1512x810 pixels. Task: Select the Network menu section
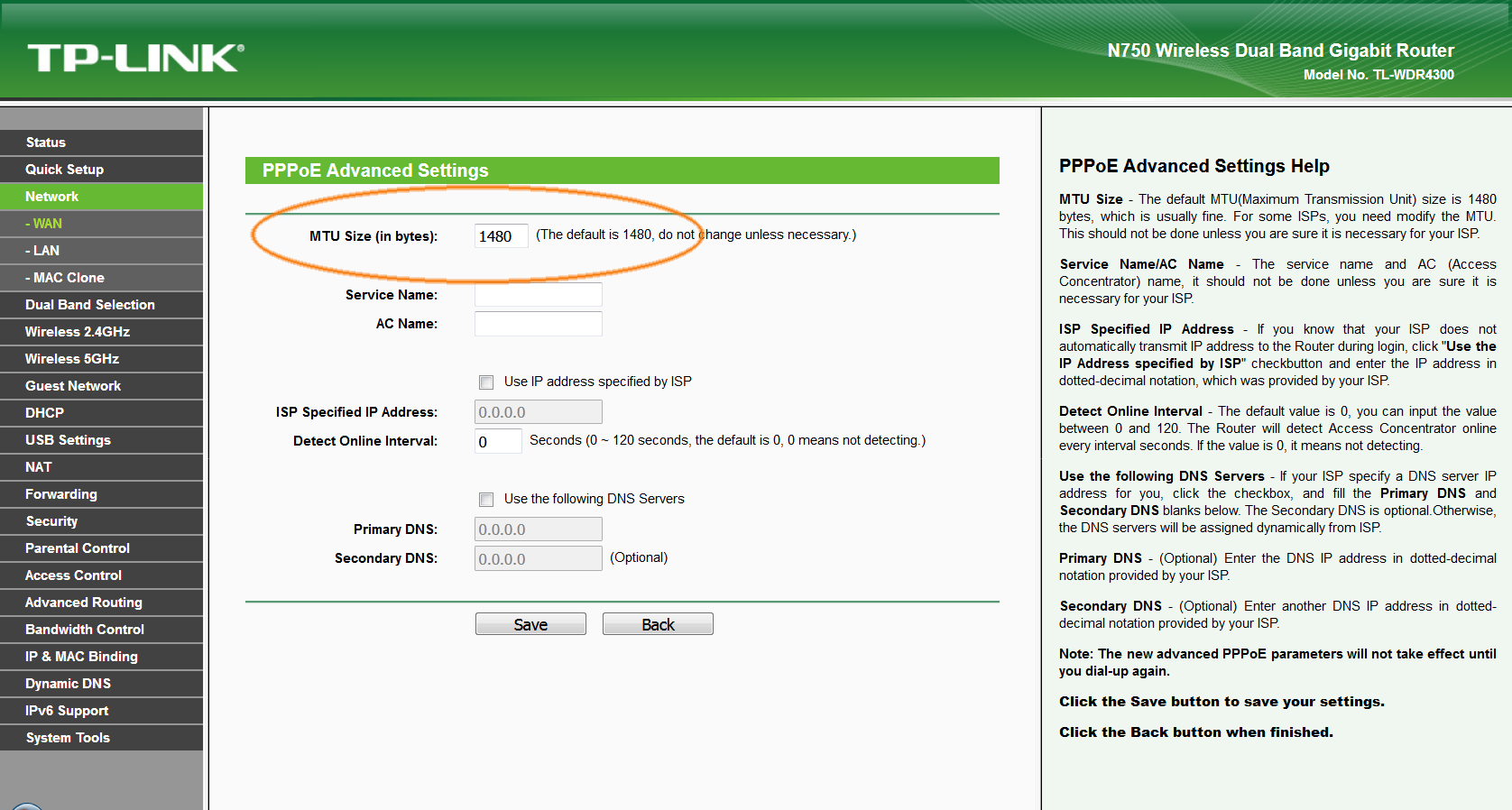tap(101, 197)
